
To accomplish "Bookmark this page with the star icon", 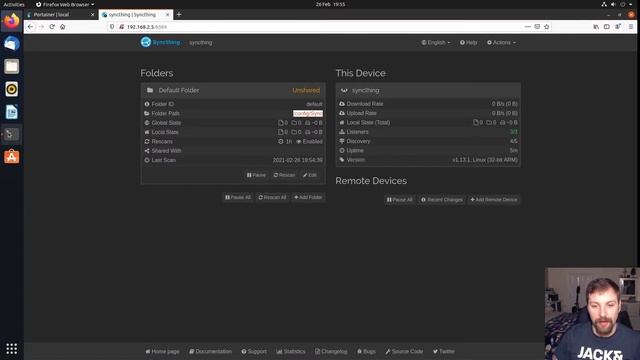I will tap(547, 27).
